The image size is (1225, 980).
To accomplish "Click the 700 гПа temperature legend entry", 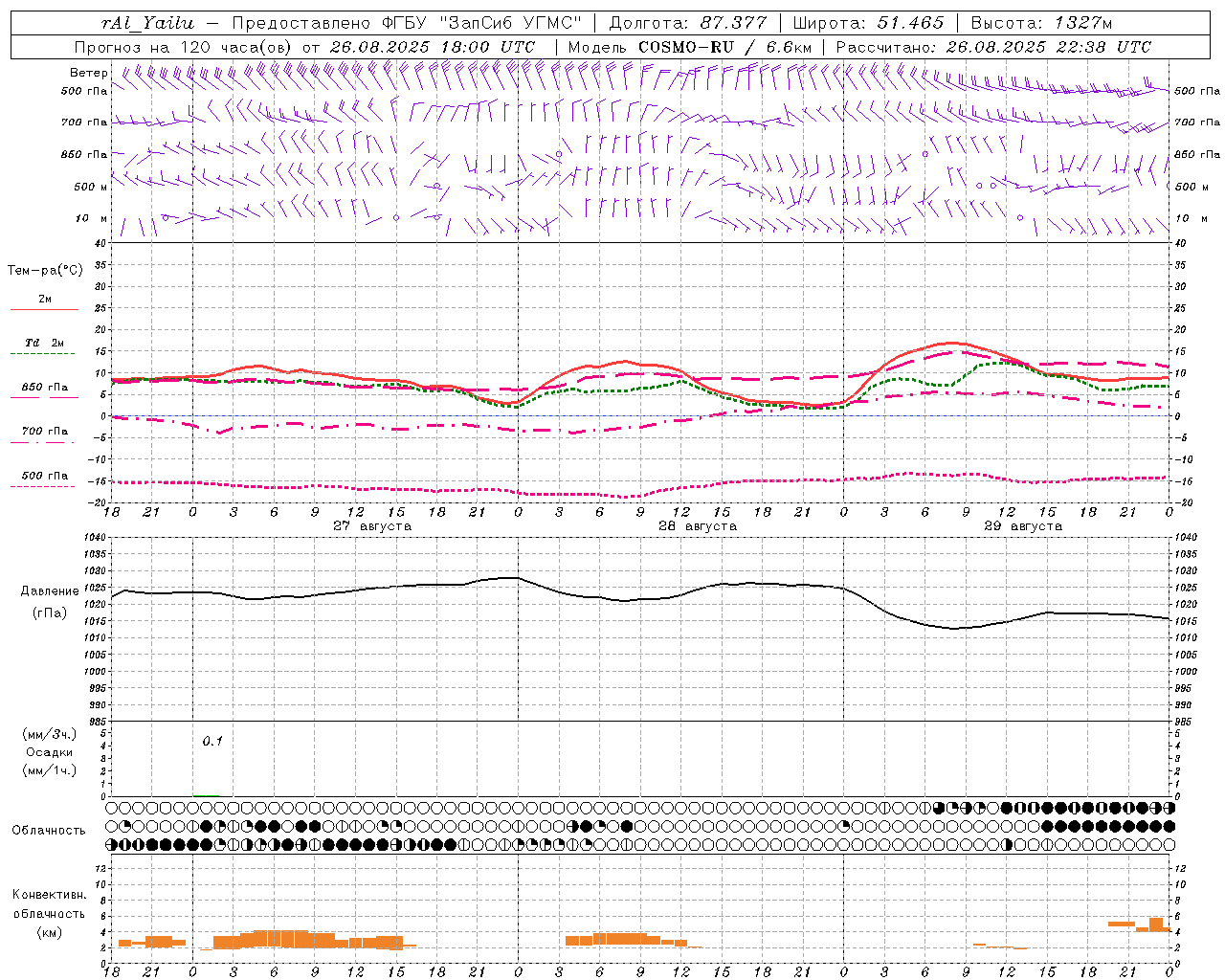I will (44, 432).
